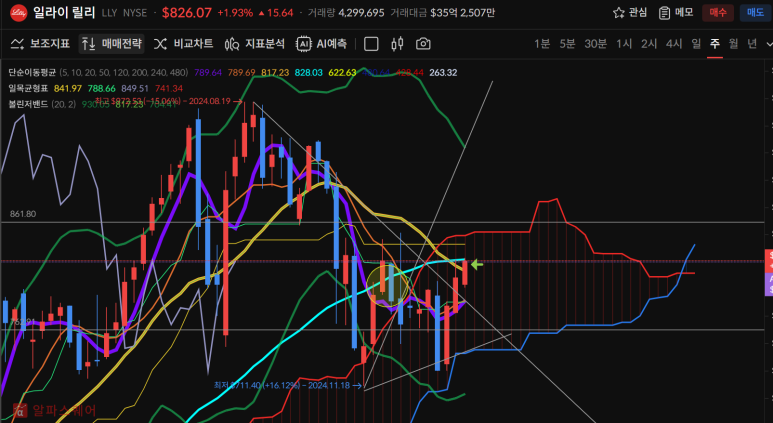Click moving average value 789.64
The width and height of the screenshot is (773, 423).
tap(208, 72)
